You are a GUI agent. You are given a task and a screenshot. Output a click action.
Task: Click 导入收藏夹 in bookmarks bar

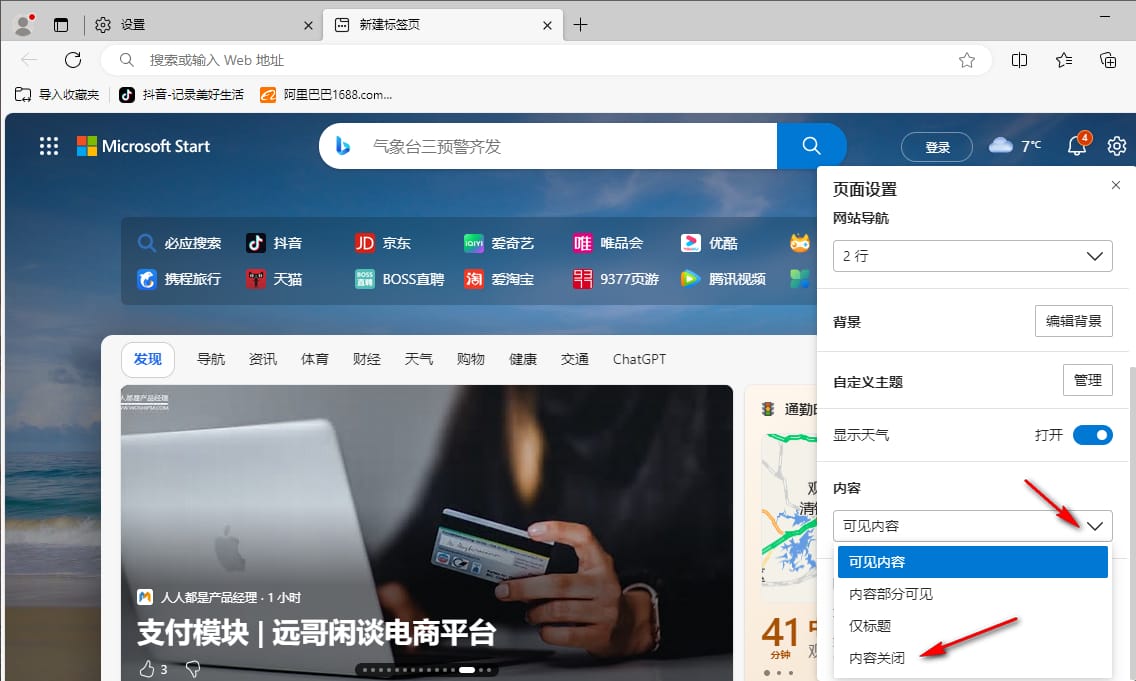click(57, 94)
